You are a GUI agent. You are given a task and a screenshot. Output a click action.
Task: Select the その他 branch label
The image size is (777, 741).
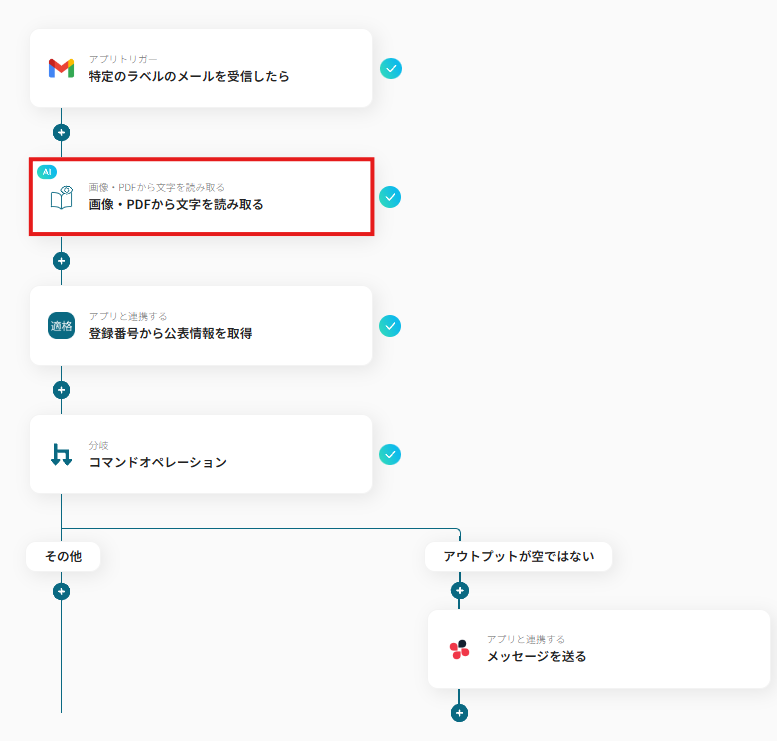coord(63,557)
